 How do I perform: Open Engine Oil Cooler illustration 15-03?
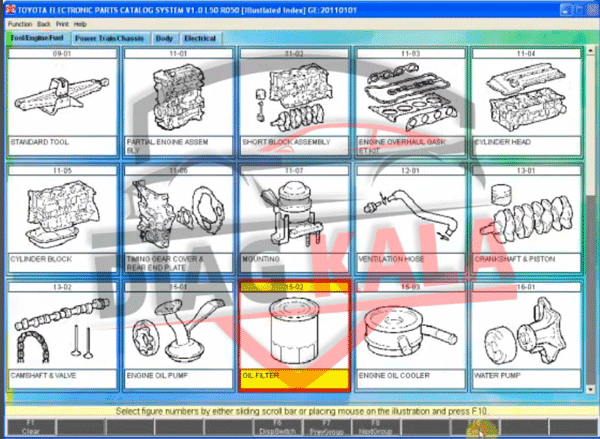point(411,336)
